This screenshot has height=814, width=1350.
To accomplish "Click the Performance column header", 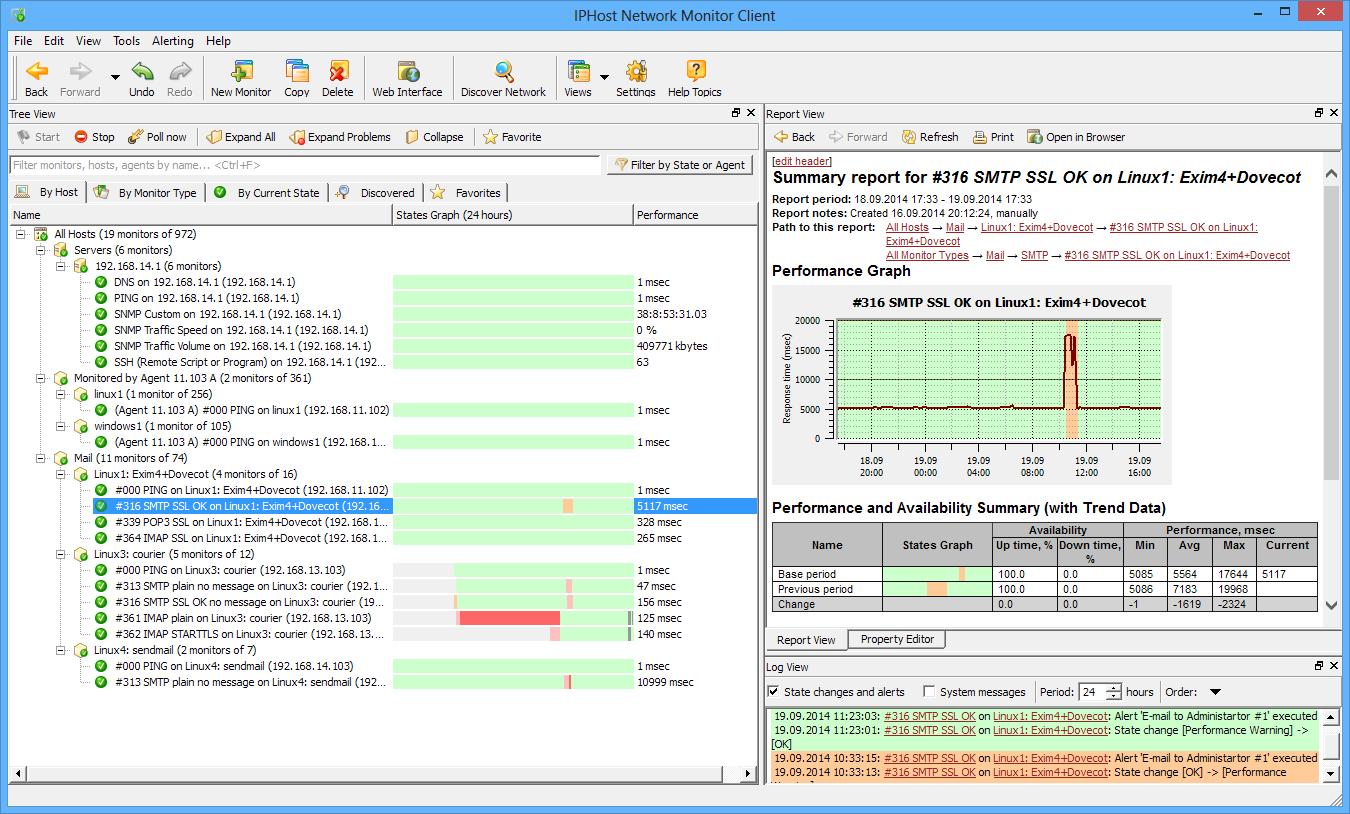I will click(x=696, y=215).
